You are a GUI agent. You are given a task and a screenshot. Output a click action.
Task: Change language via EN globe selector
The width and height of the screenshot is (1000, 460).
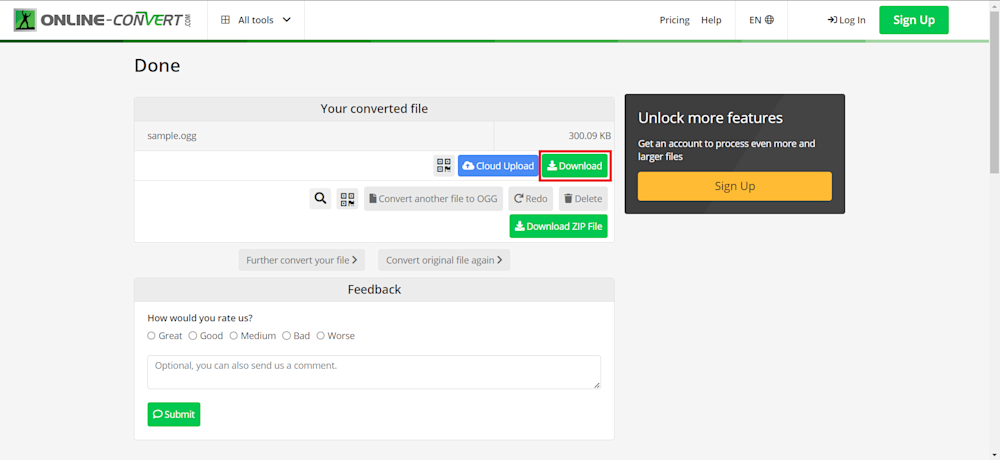pyautogui.click(x=761, y=20)
